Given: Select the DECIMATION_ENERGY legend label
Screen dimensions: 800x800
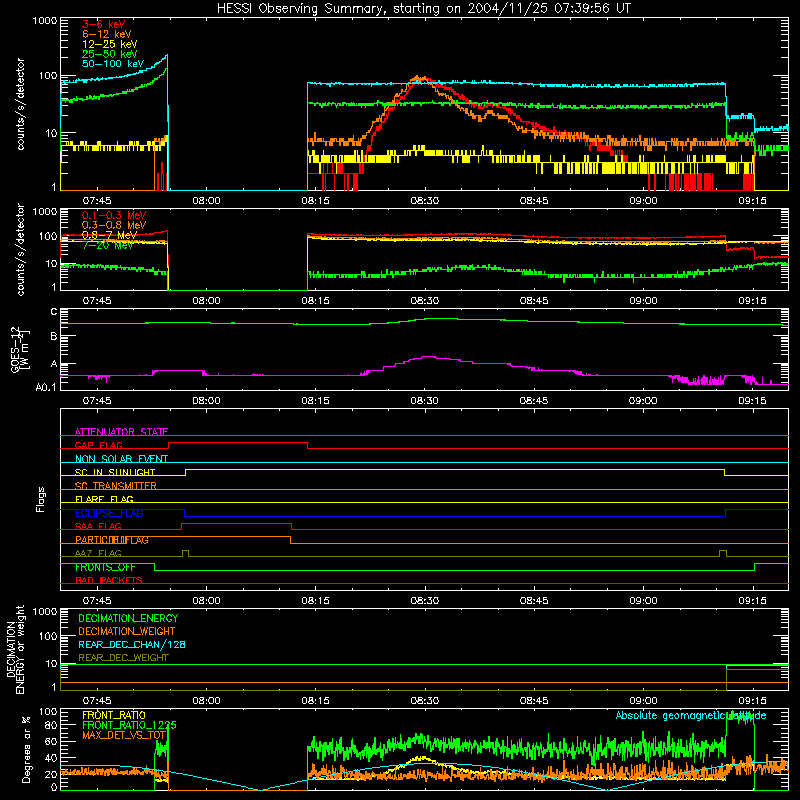Looking at the screenshot, I should 128,618.
